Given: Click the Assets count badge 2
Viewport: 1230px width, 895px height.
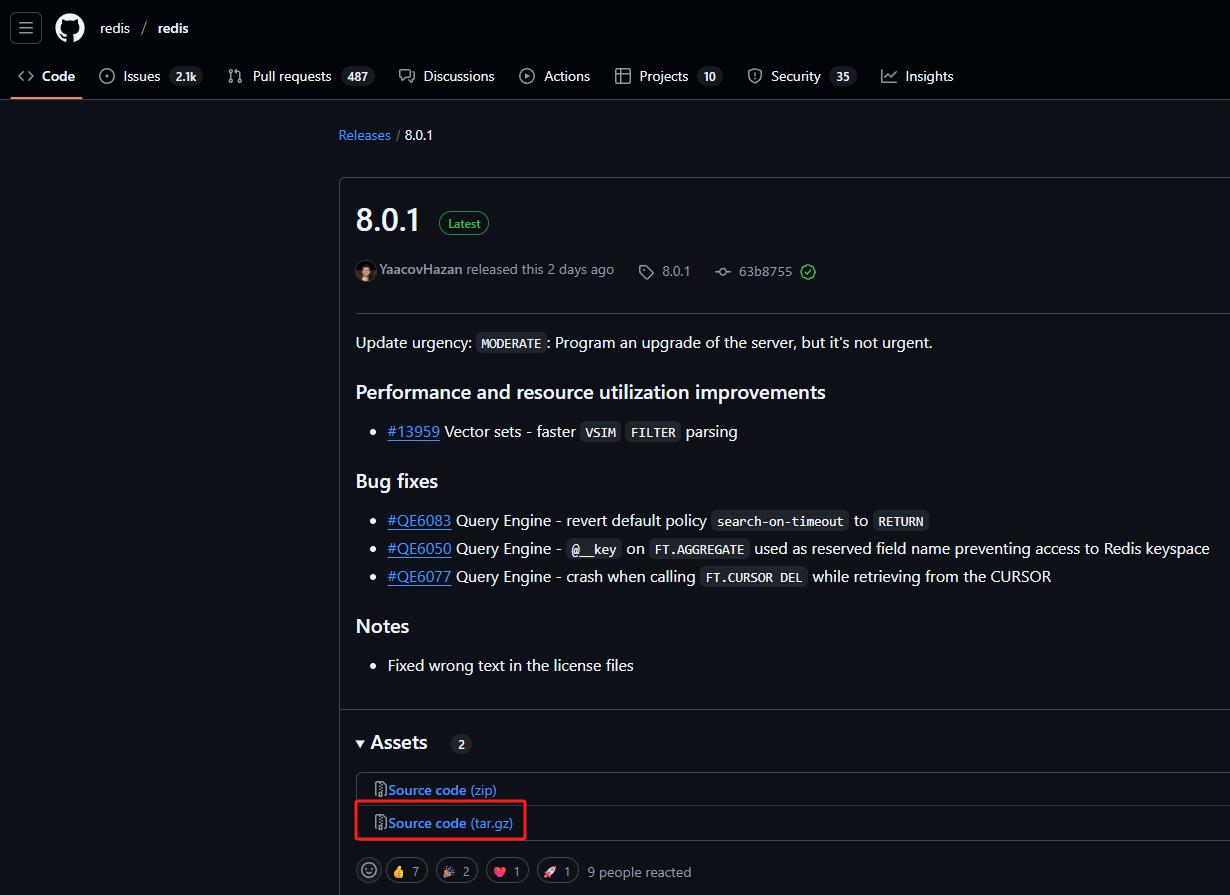Looking at the screenshot, I should click(x=461, y=744).
